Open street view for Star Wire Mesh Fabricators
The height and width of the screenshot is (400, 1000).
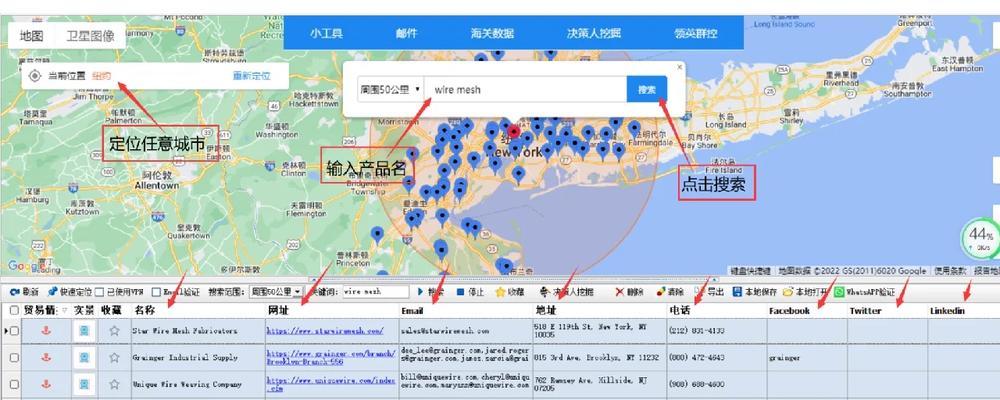tap(84, 330)
